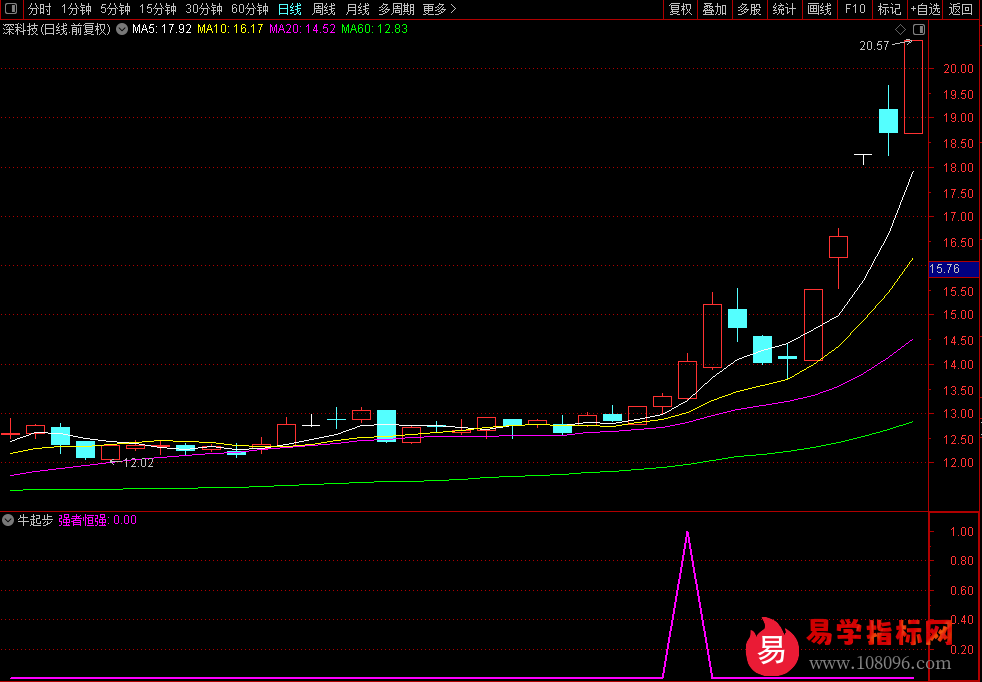The height and width of the screenshot is (682, 982).
Task: Switch to 分时 intraday view
Action: pos(39,9)
